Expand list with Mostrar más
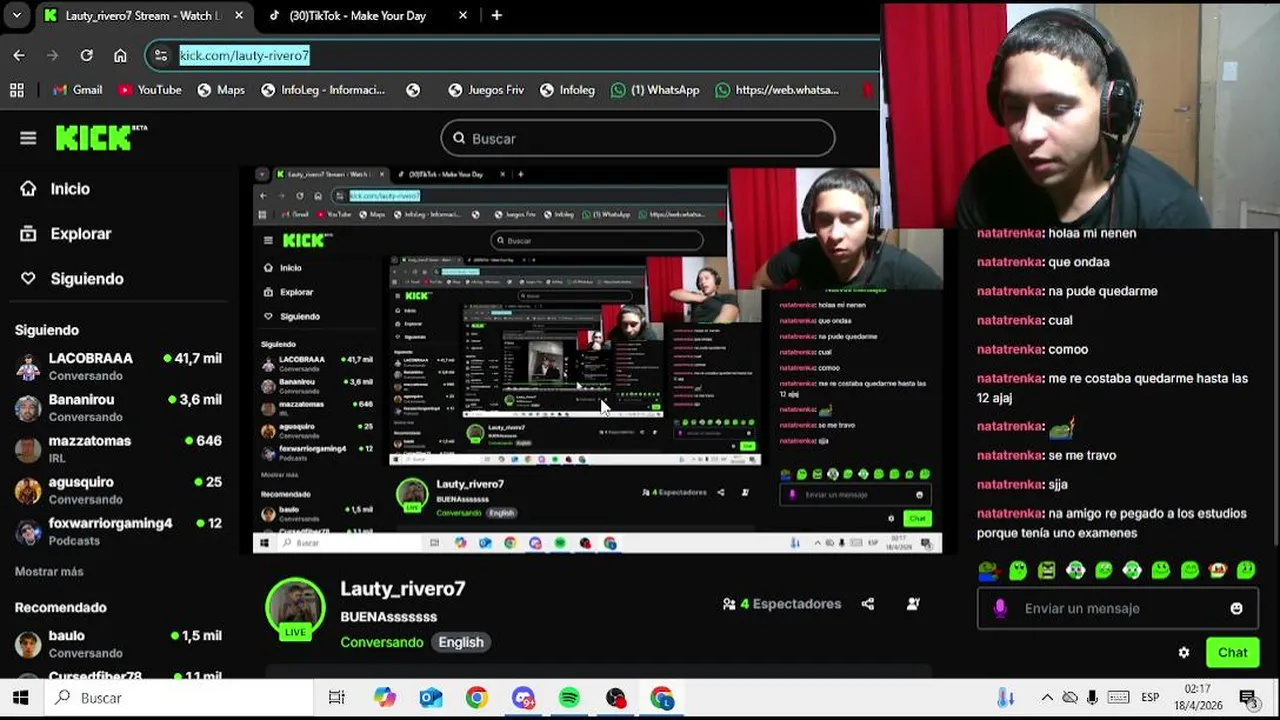1280x720 pixels. (x=49, y=571)
